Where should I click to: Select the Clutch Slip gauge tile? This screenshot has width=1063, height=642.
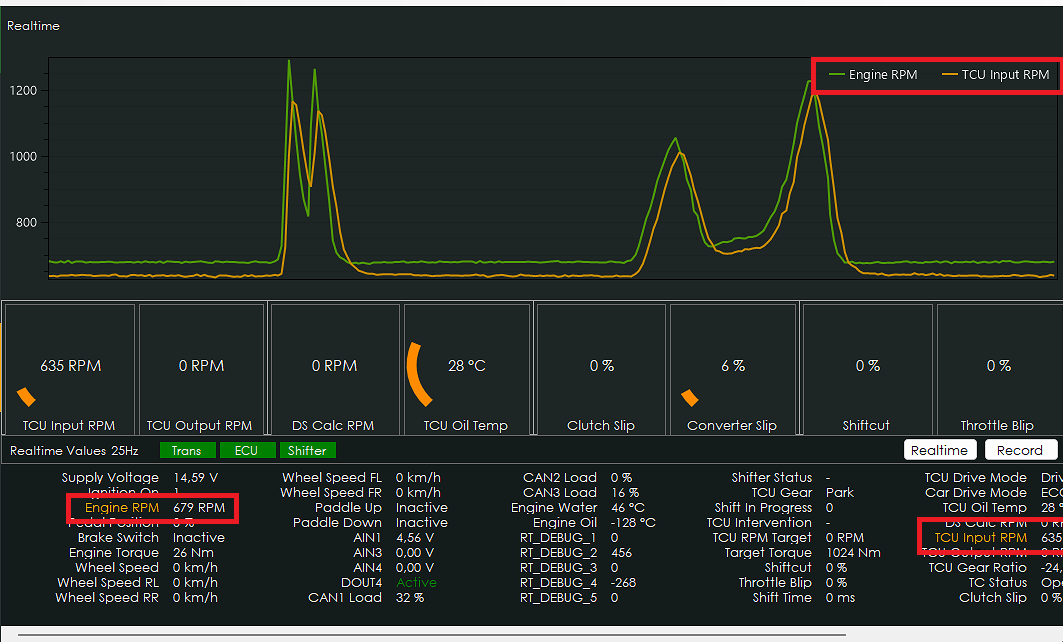(601, 369)
